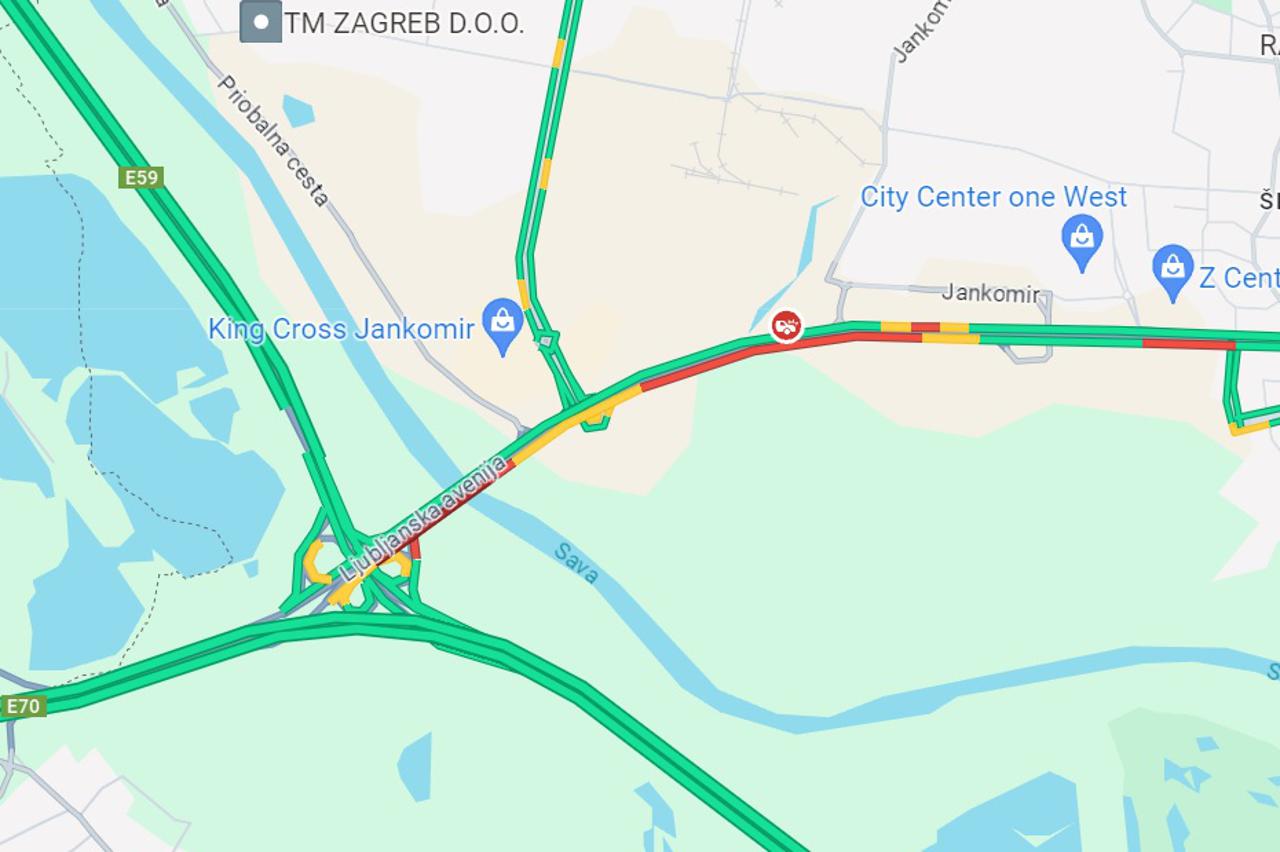The image size is (1280, 852).
Task: Select the Jankomir area label
Action: click(991, 294)
